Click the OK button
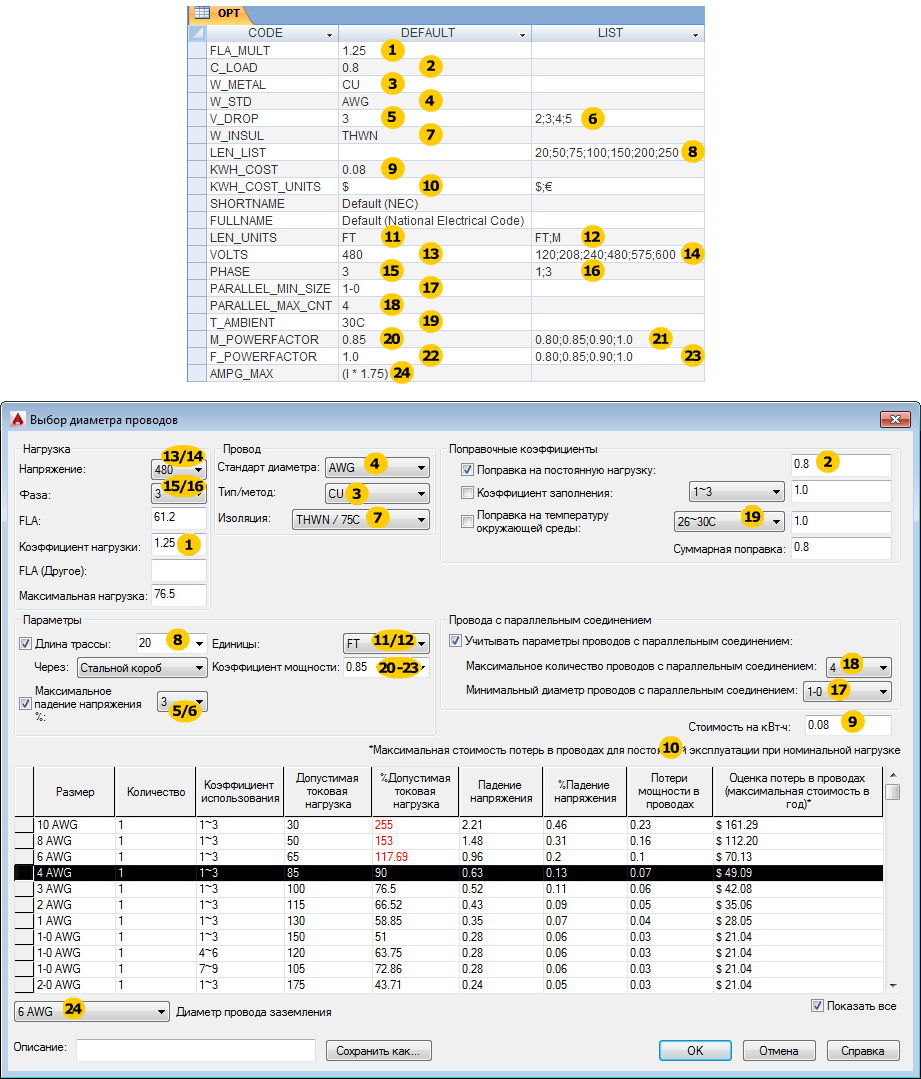The image size is (921, 1079). (695, 1051)
